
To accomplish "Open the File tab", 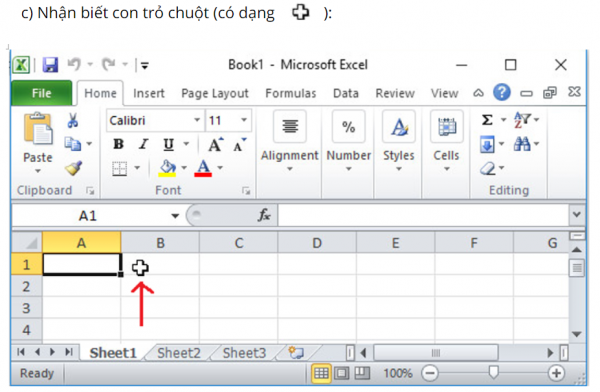I will pyautogui.click(x=41, y=93).
